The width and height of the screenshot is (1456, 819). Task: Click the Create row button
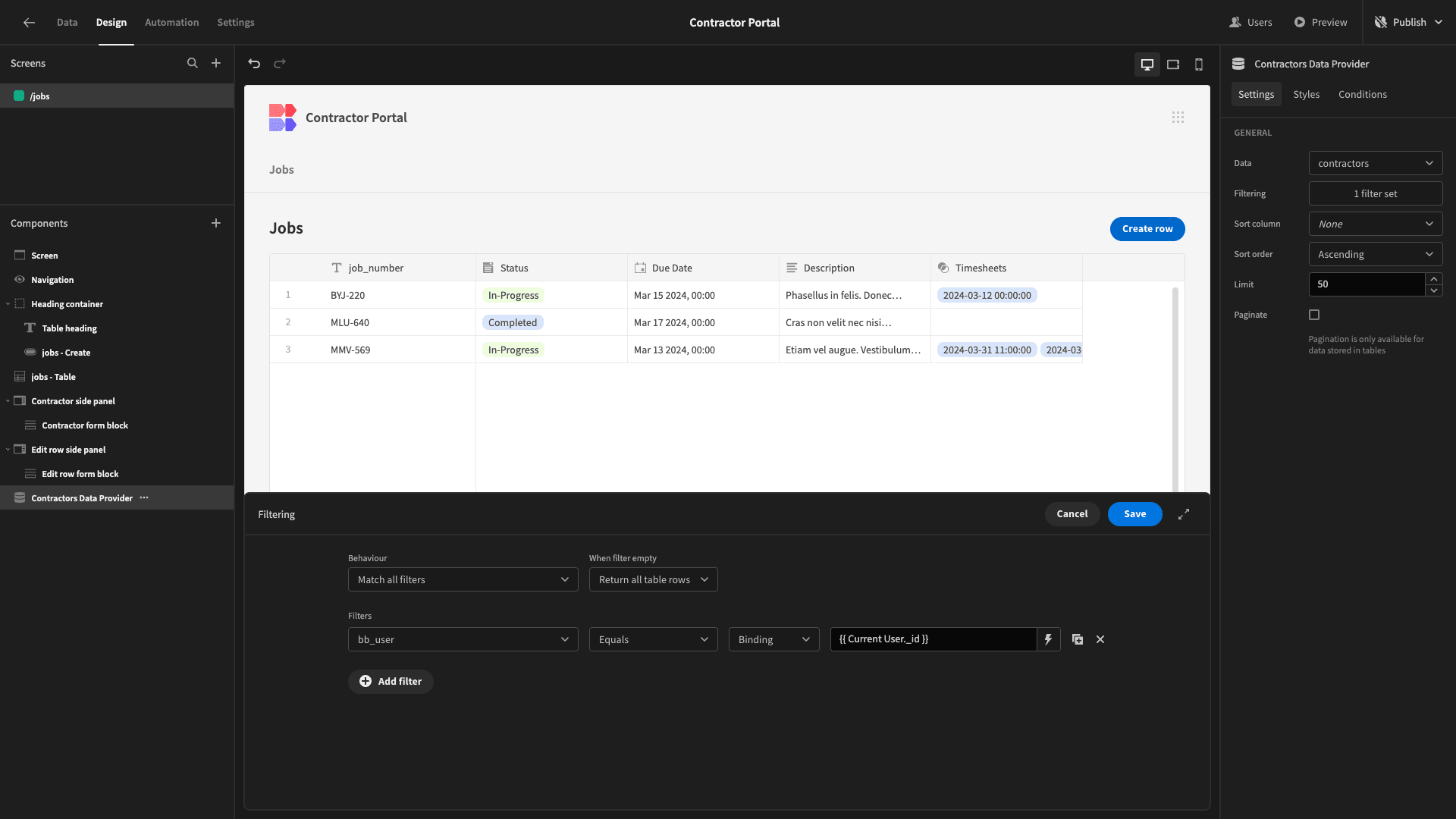(x=1147, y=229)
